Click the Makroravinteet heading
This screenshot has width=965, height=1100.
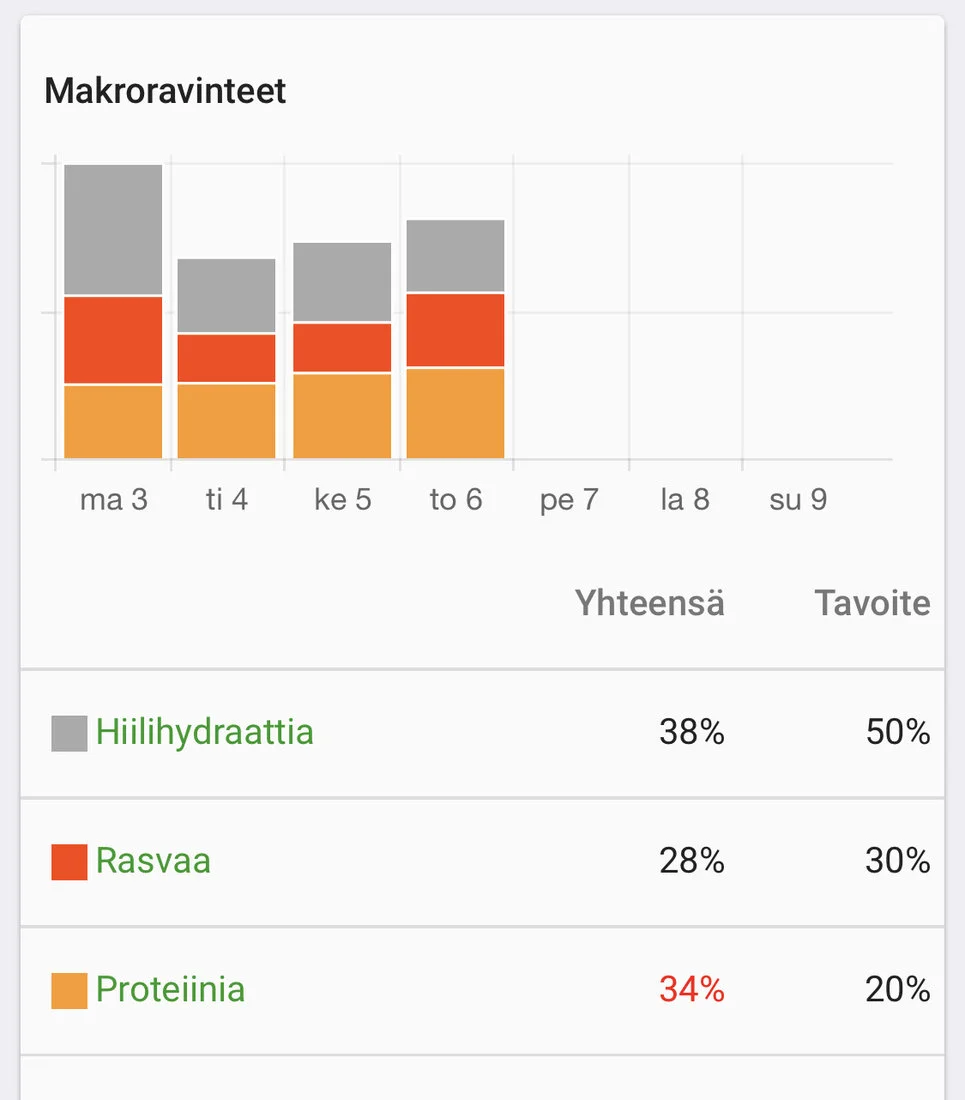(165, 91)
